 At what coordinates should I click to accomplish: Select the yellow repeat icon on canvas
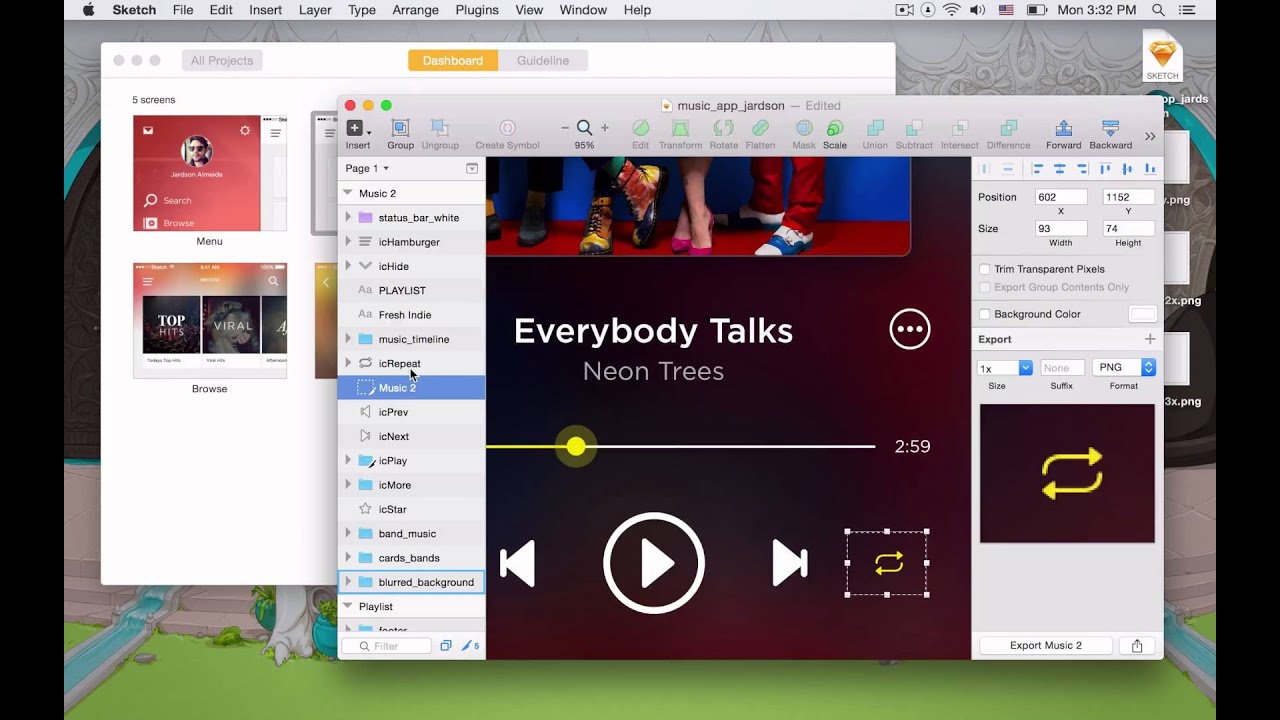coord(888,564)
